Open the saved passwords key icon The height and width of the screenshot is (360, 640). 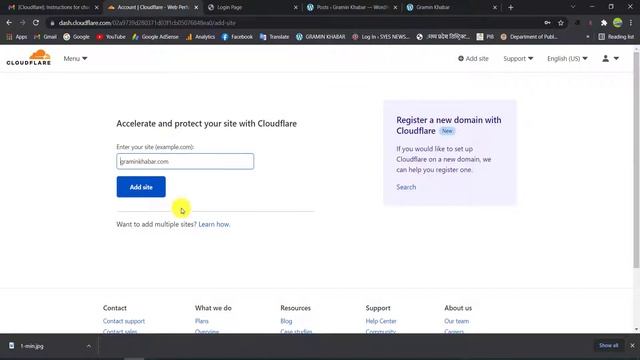(x=547, y=23)
